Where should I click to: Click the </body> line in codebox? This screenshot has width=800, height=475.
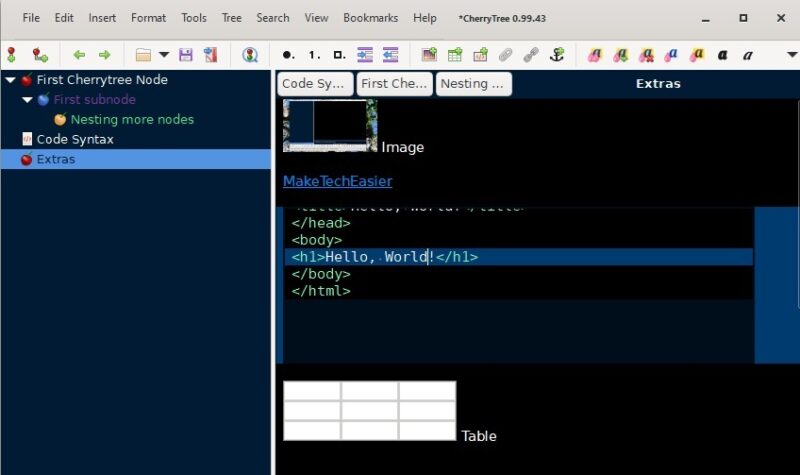321,274
